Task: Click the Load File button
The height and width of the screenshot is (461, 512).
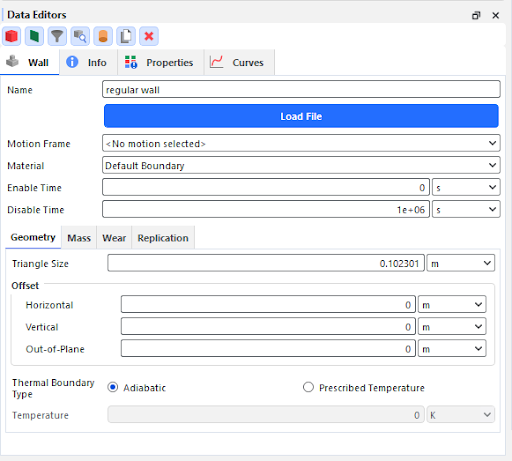Action: [301, 116]
